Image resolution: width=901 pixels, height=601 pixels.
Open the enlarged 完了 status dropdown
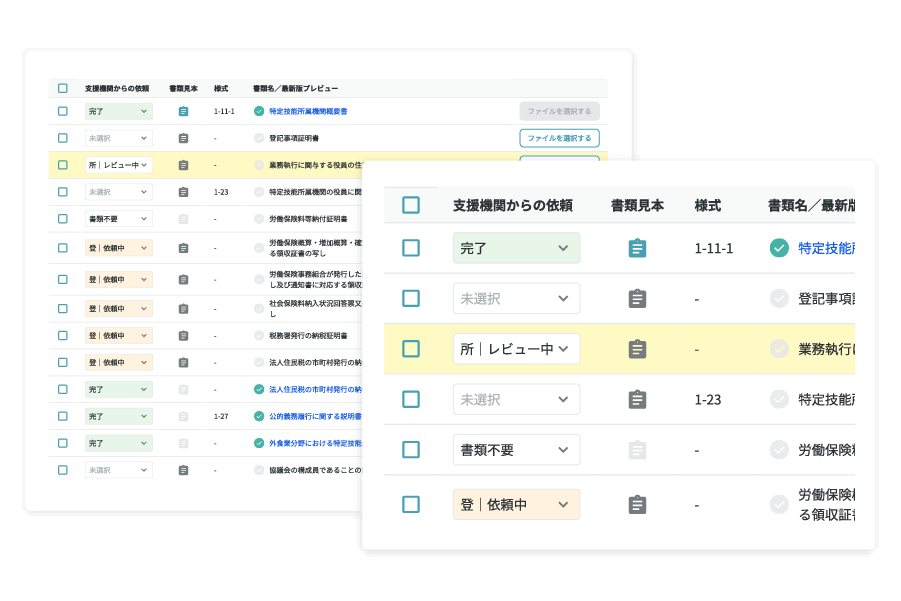(516, 248)
